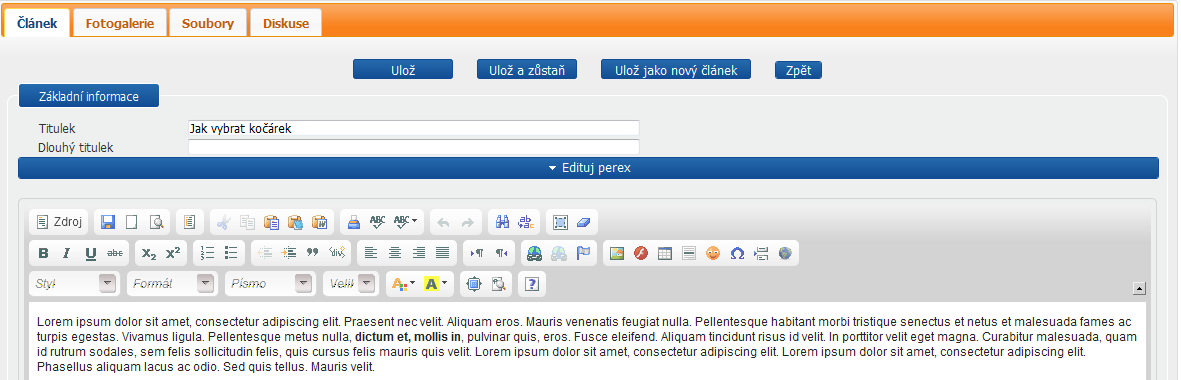The height and width of the screenshot is (380, 1181).
Task: Toggle block quote formatting
Action: pyautogui.click(x=313, y=254)
